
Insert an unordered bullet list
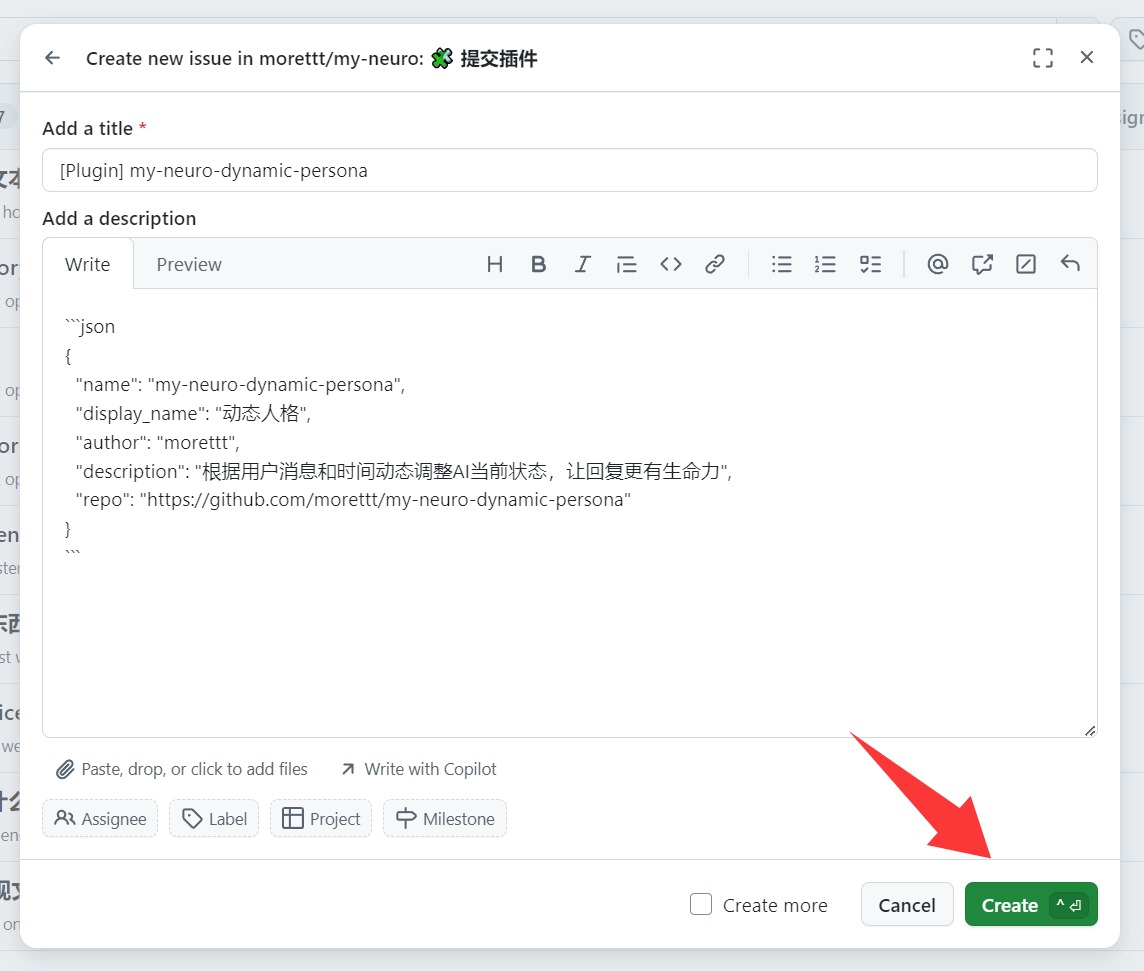pos(781,264)
